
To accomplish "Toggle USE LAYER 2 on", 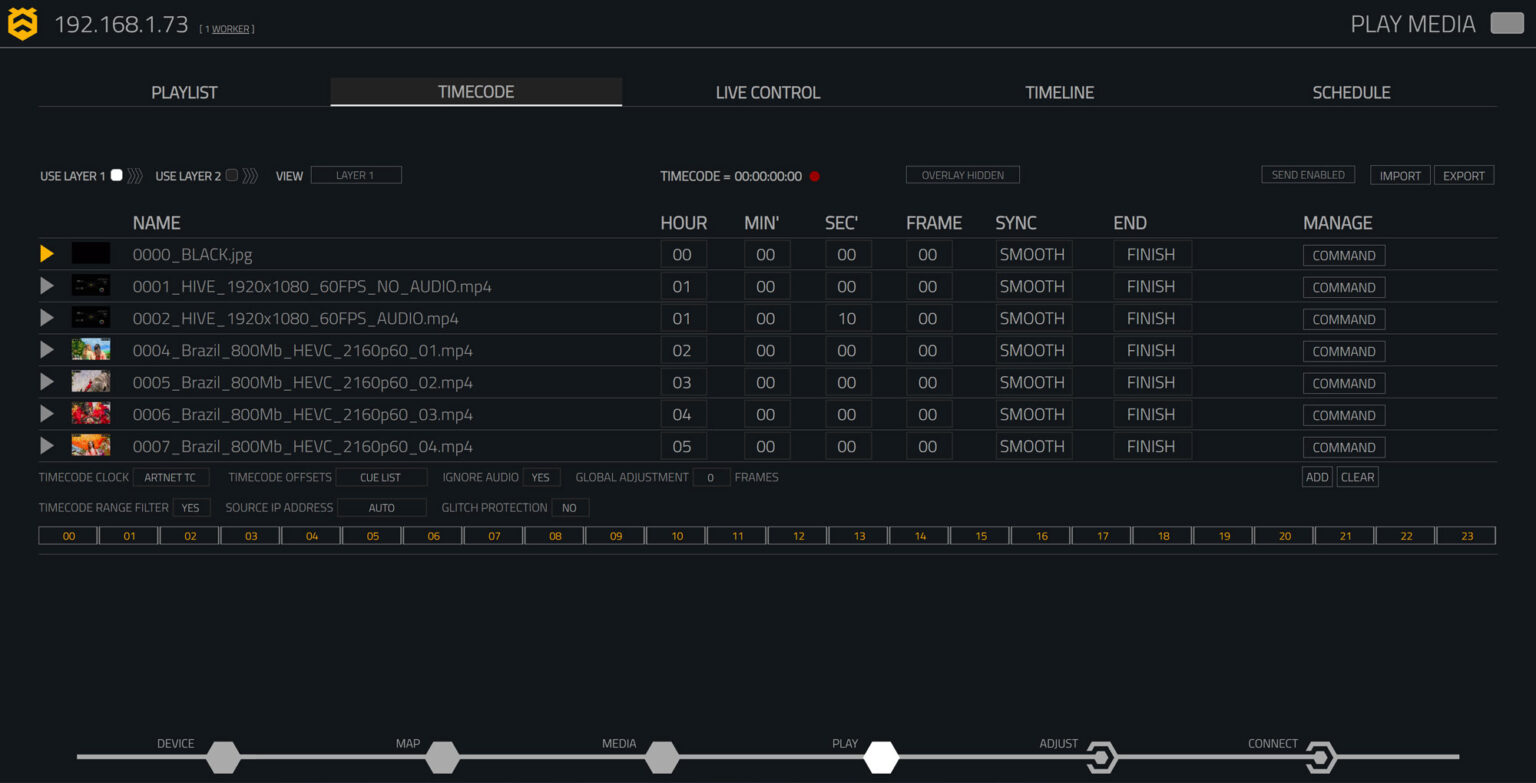I will click(x=231, y=174).
